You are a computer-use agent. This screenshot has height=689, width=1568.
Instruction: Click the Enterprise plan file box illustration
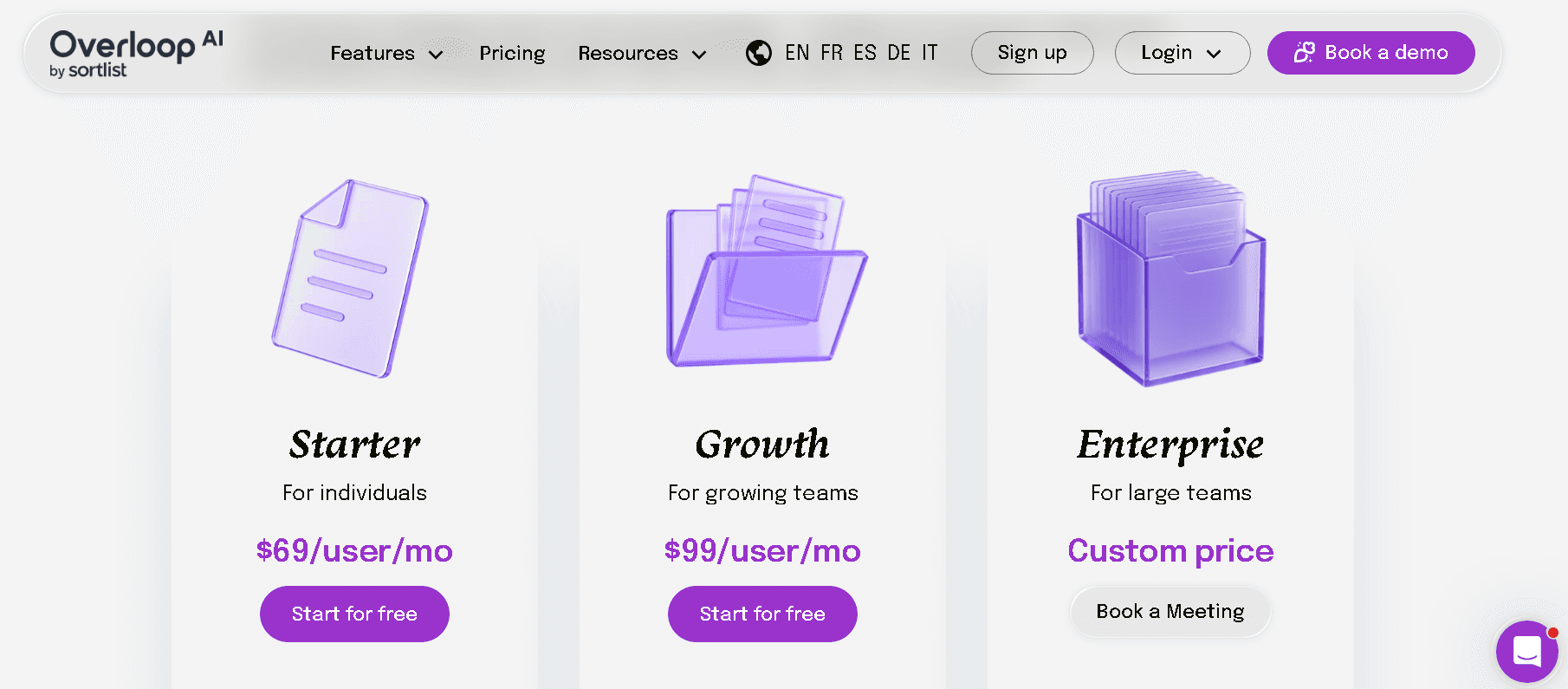point(1170,277)
